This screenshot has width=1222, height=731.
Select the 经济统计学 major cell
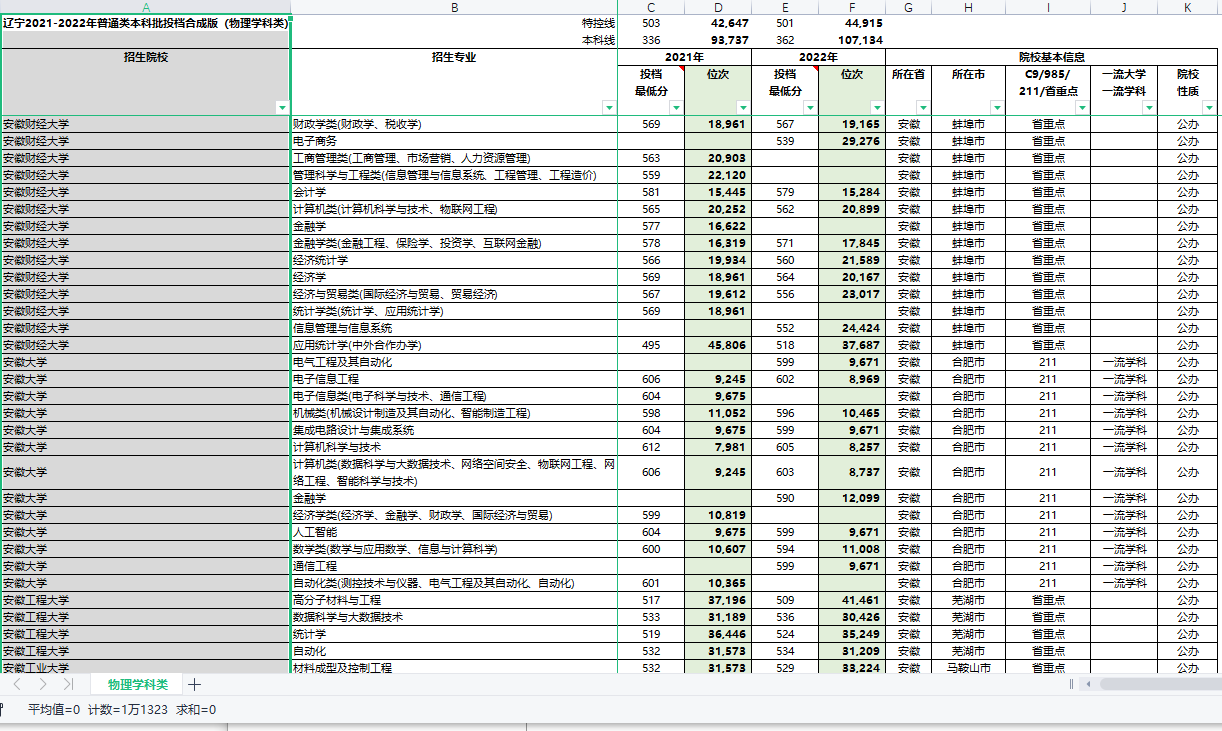tap(454, 260)
